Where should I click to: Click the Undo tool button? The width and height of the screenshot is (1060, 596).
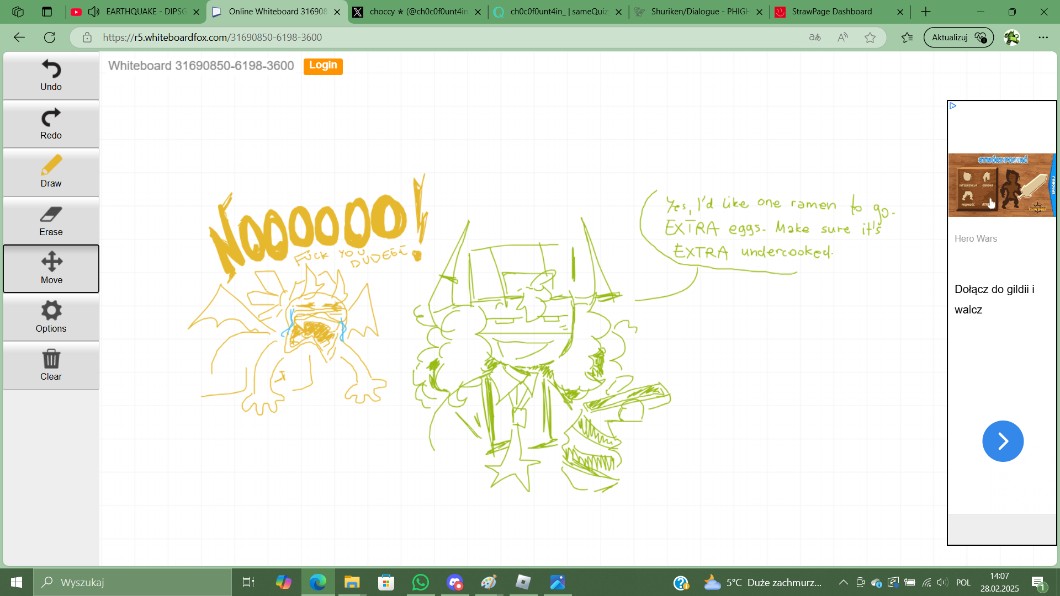(51, 75)
